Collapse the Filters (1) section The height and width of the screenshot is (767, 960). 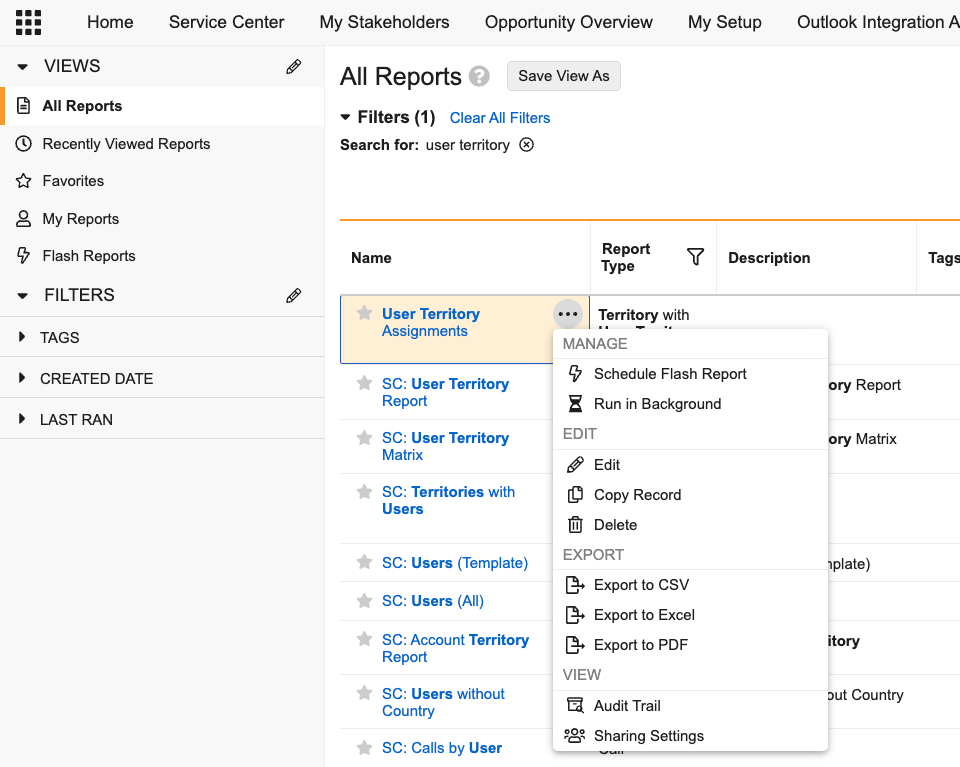pyautogui.click(x=346, y=117)
